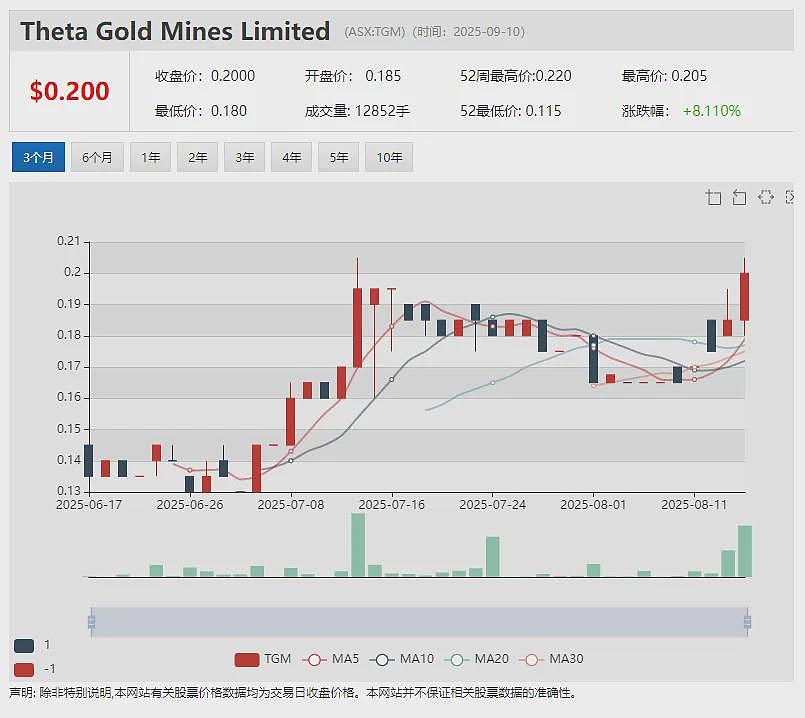Click the 2025-08-11 date axis label
Viewport: 805px width, 718px height.
click(x=694, y=504)
